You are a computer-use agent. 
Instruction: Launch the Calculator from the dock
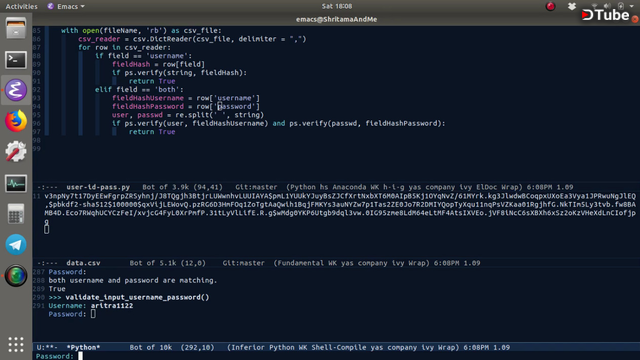click(x=16, y=214)
